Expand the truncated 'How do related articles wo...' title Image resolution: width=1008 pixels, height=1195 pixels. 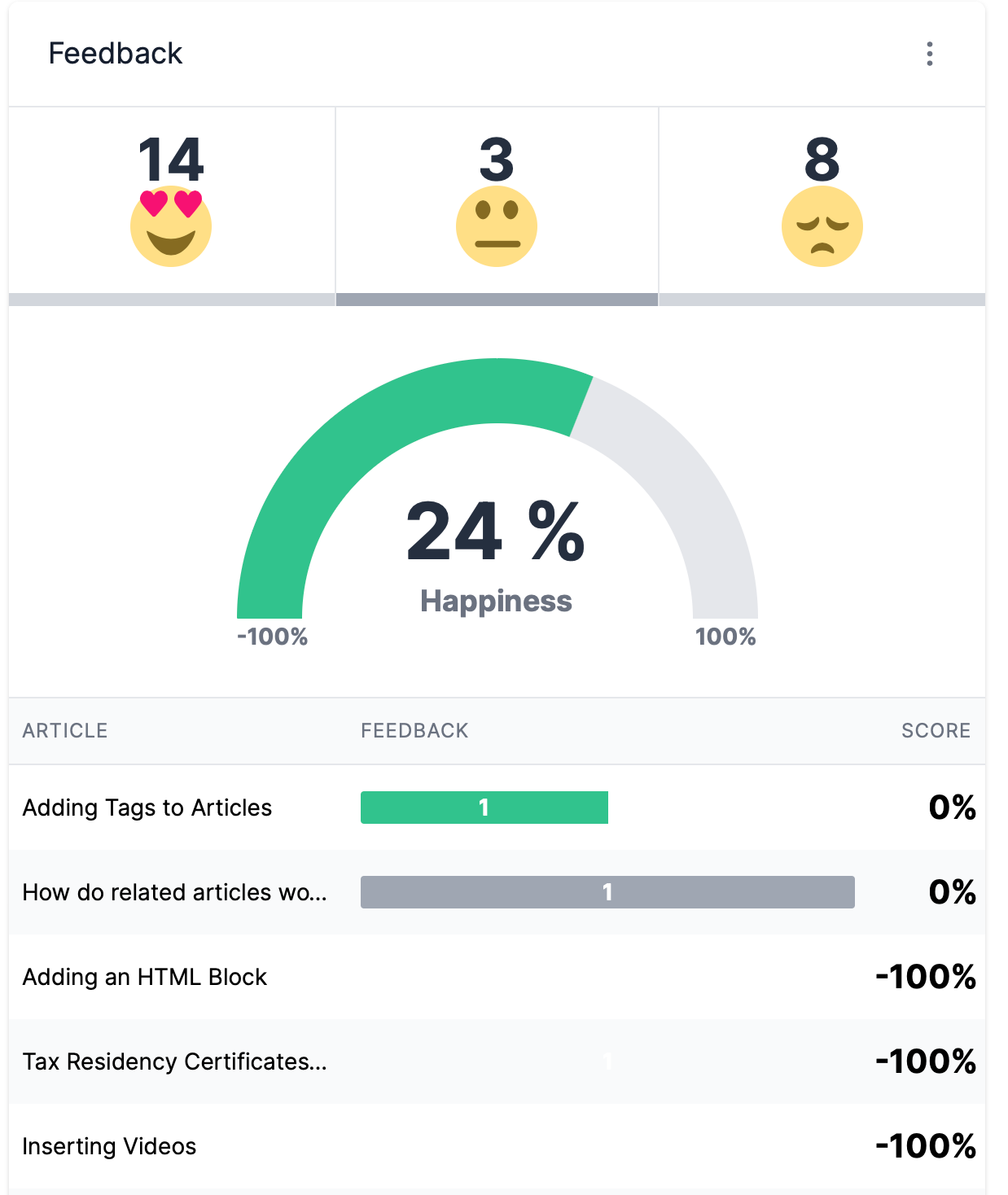click(x=174, y=892)
